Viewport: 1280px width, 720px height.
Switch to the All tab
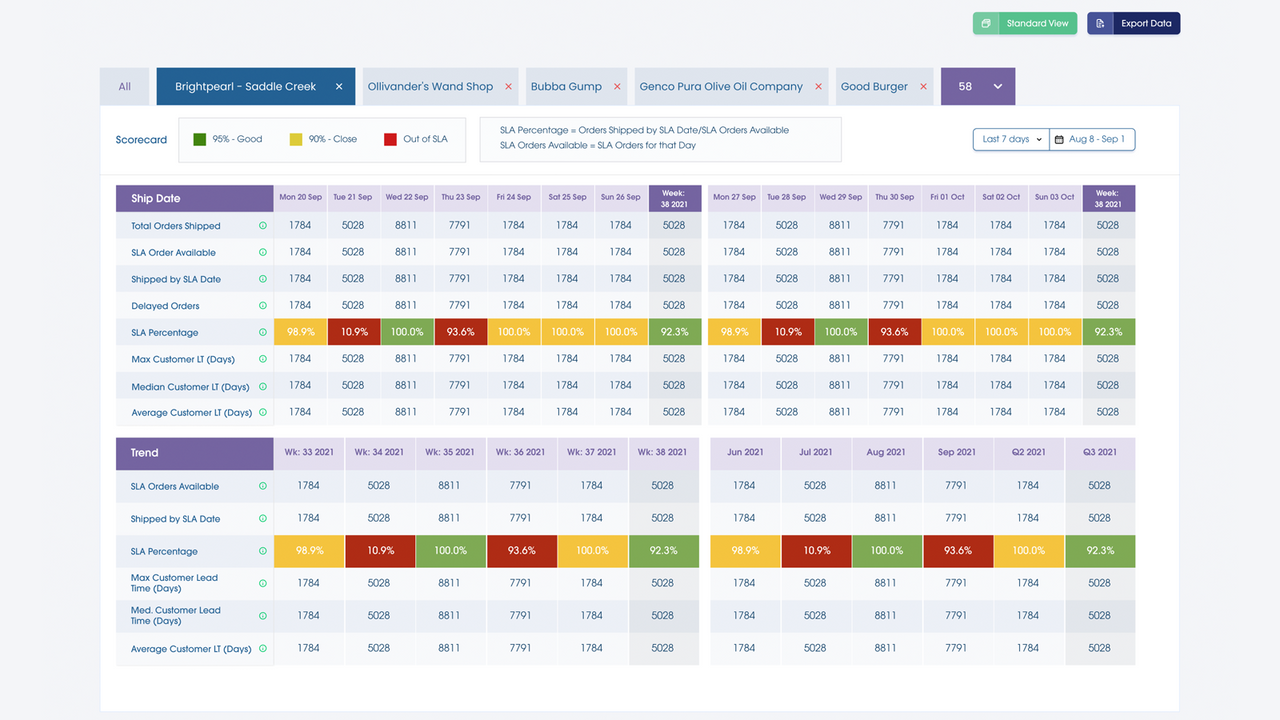pos(124,86)
